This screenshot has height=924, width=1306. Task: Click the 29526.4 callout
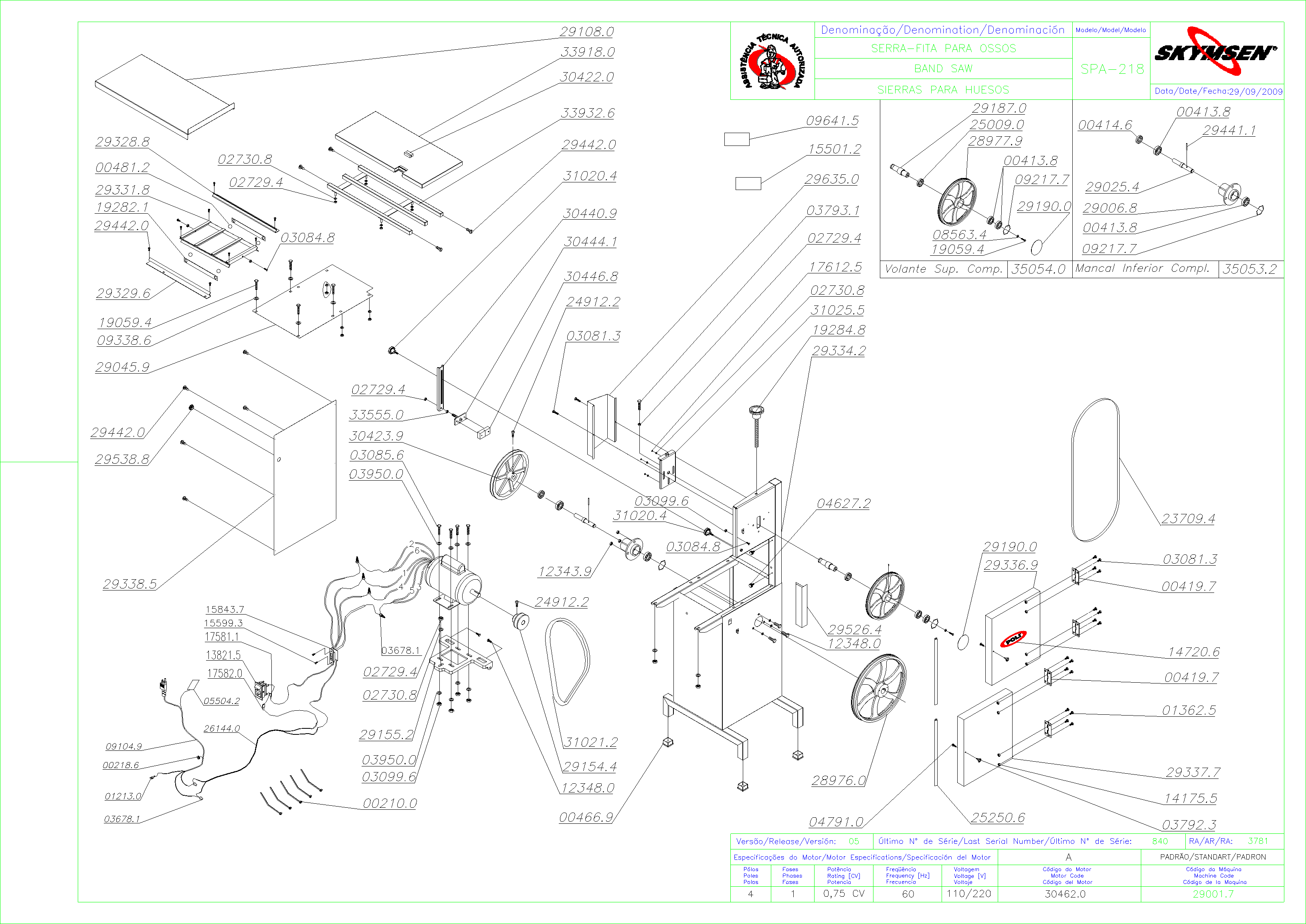tap(854, 630)
